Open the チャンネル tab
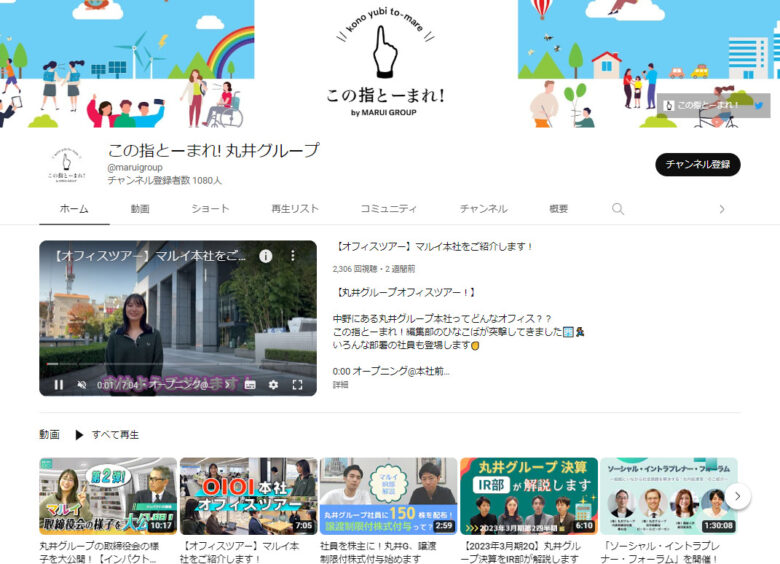Image resolution: width=780 pixels, height=564 pixels. 484,208
